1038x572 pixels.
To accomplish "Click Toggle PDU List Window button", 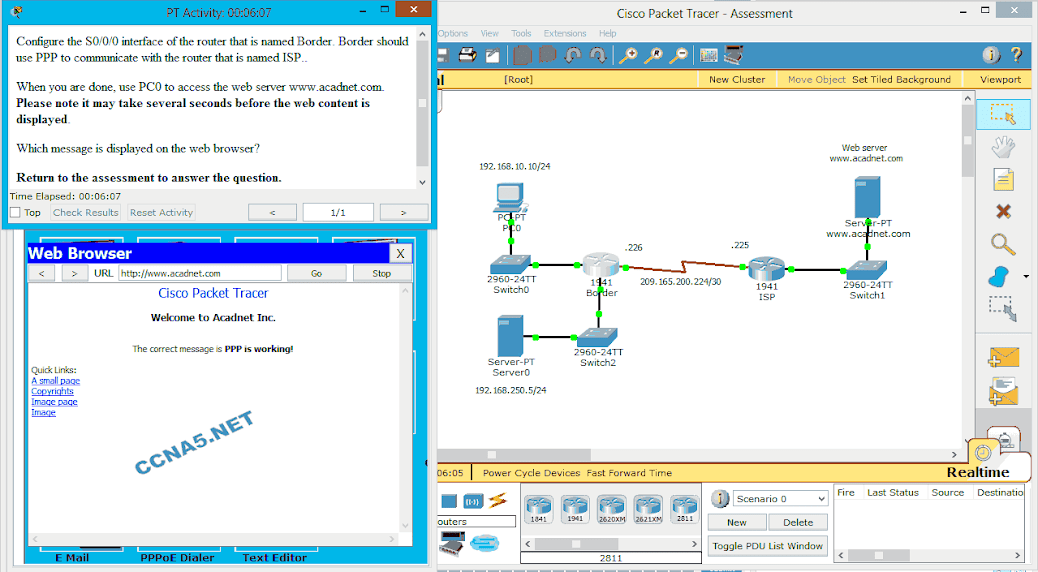I will coord(768,546).
